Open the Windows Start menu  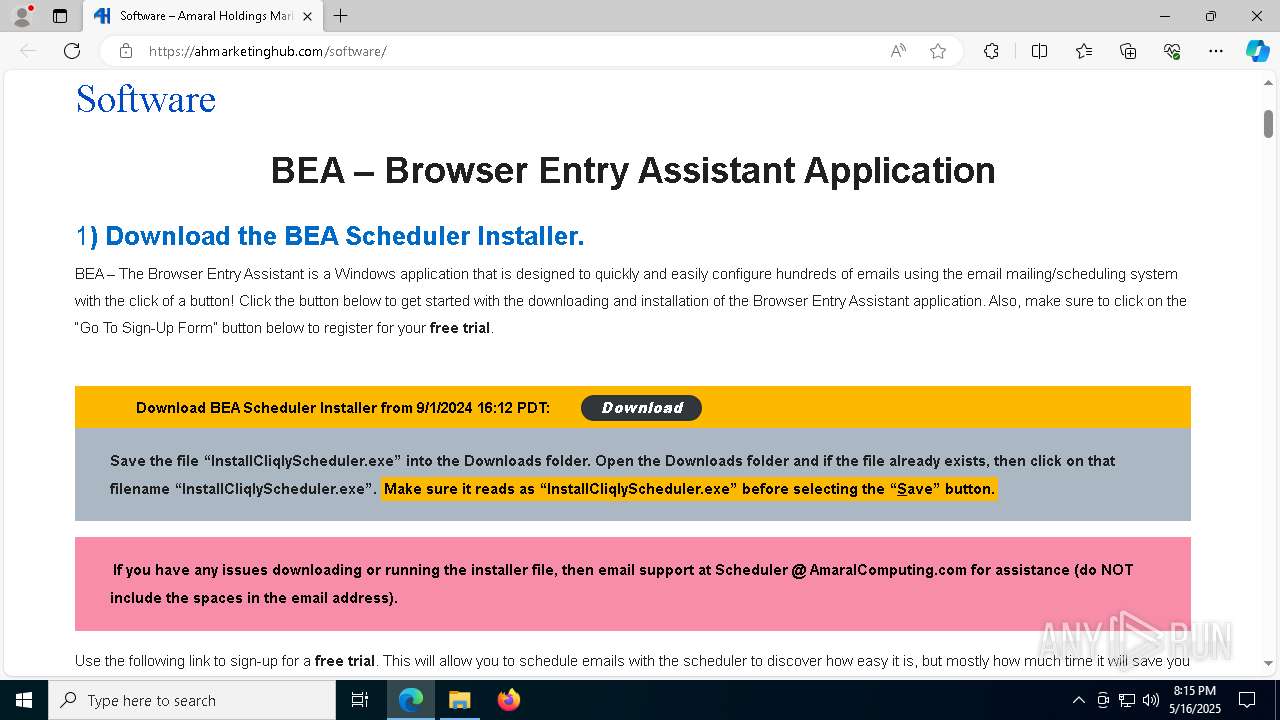tap(24, 700)
